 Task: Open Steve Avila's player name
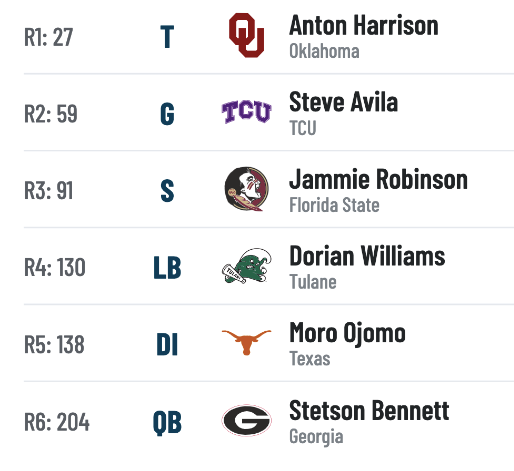[x=343, y=102]
